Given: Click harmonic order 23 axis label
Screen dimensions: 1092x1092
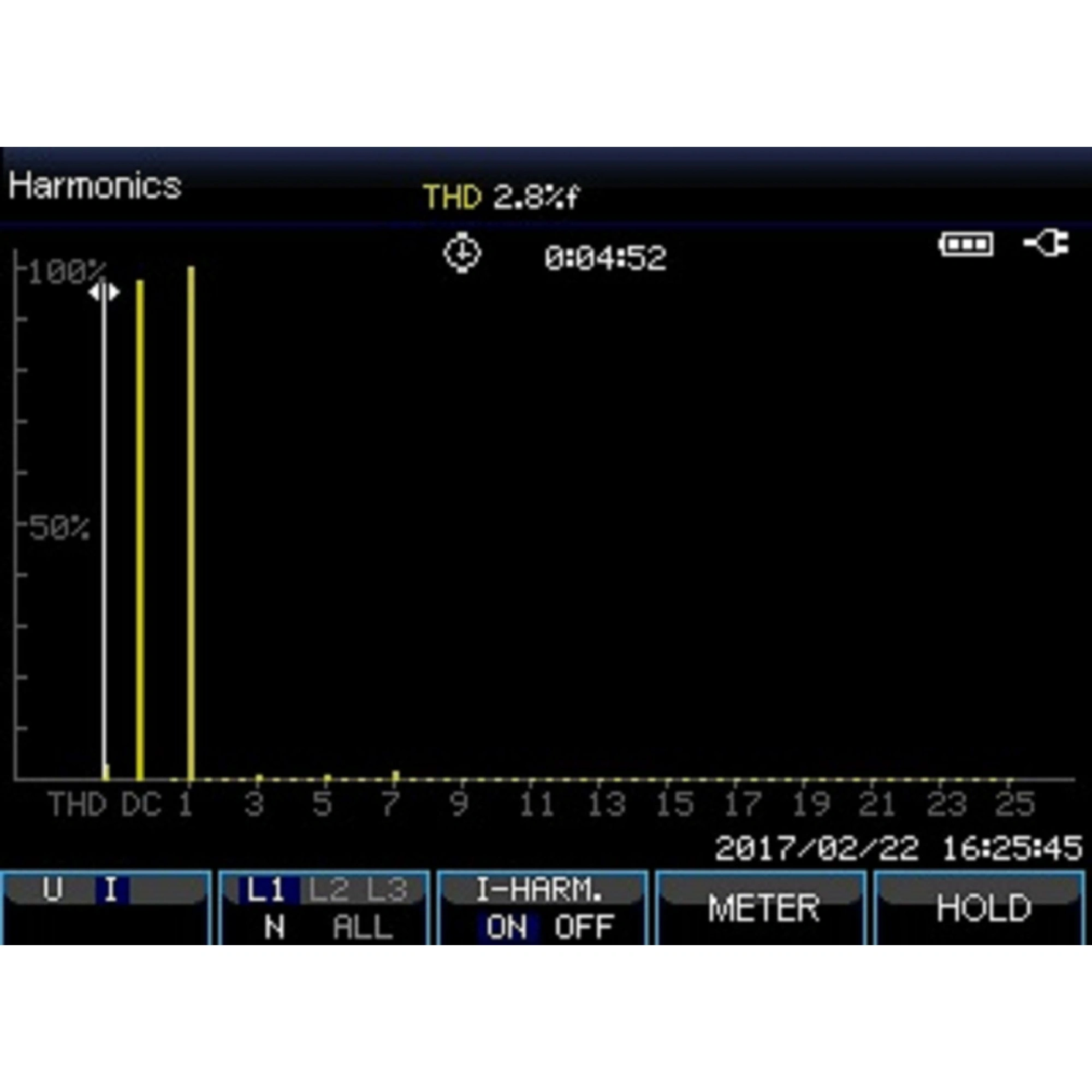Looking at the screenshot, I should tap(947, 804).
